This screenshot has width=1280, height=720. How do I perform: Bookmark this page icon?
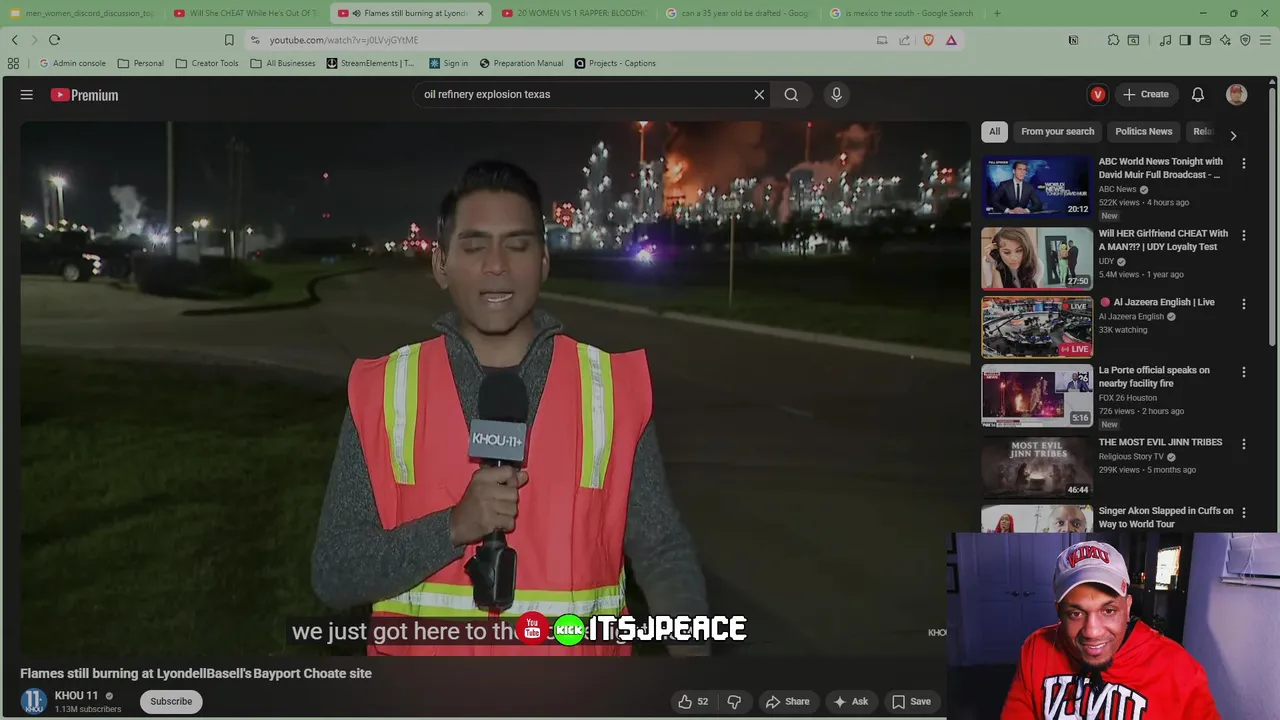[229, 40]
